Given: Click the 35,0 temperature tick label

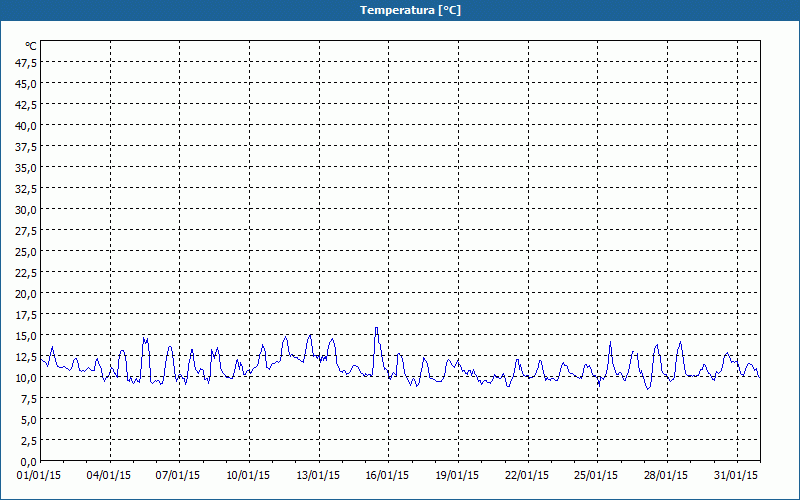Looking at the screenshot, I should [27, 168].
